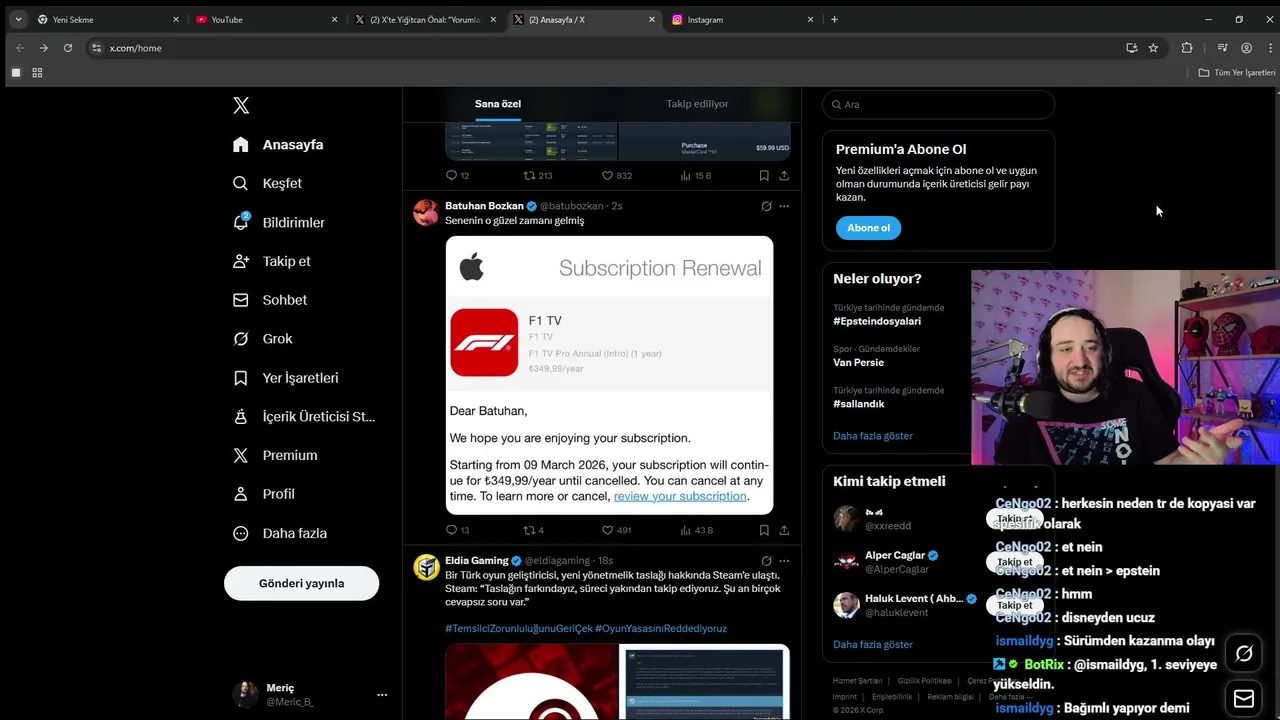1280x720 pixels.
Task: Reload the page
Action: click(x=68, y=48)
